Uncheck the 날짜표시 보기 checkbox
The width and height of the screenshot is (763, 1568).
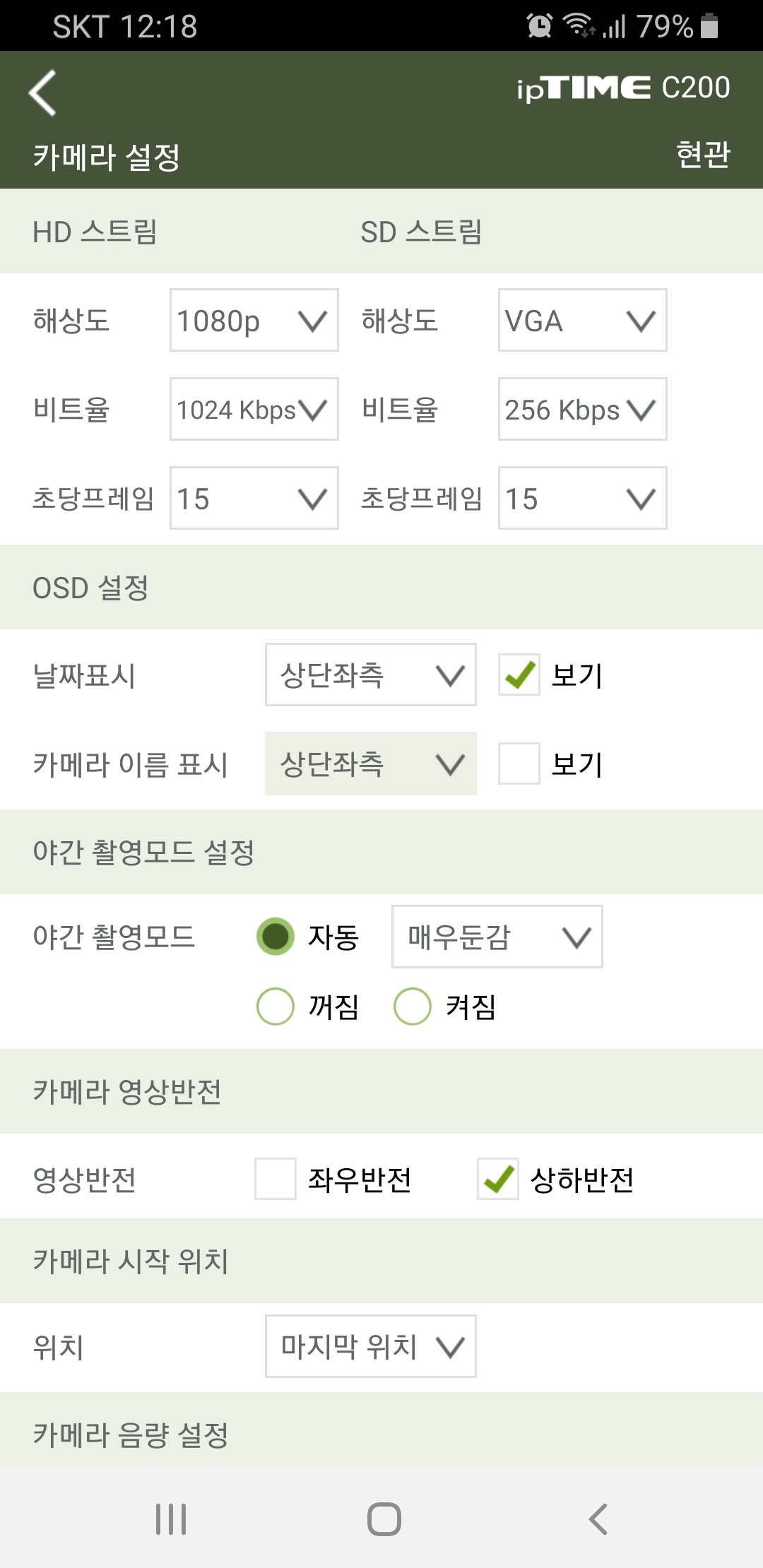point(519,675)
